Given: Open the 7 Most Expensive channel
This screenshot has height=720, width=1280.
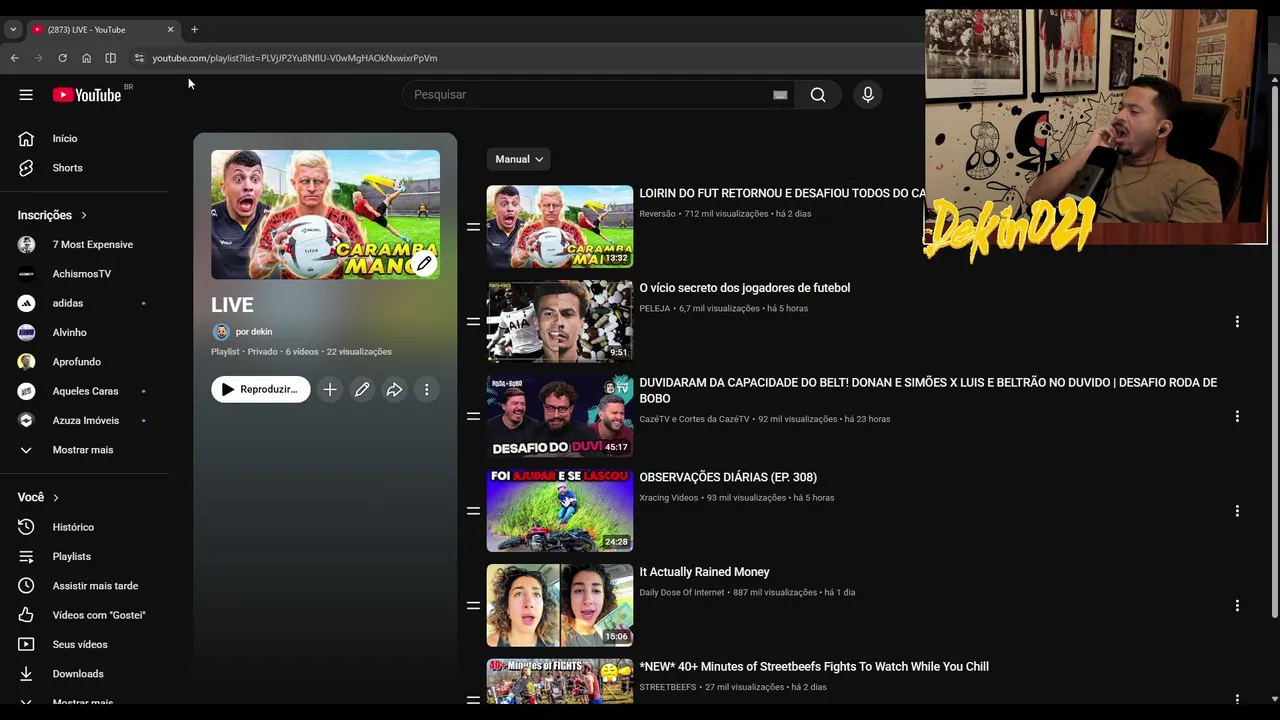Looking at the screenshot, I should 92,245.
